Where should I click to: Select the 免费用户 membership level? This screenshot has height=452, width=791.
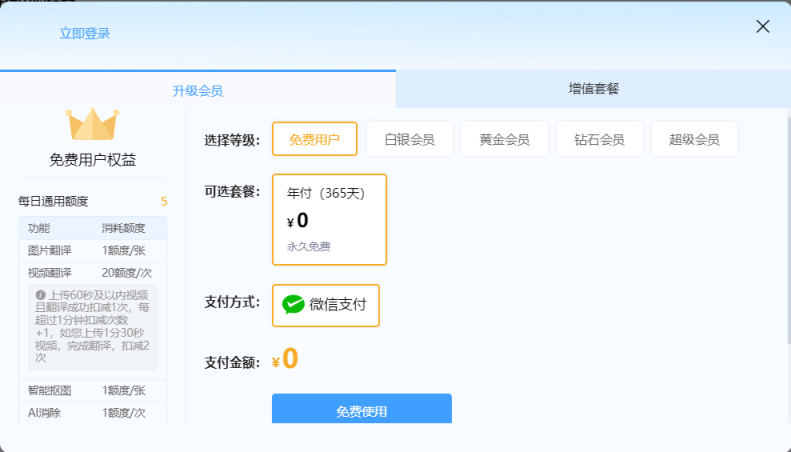pyautogui.click(x=314, y=139)
